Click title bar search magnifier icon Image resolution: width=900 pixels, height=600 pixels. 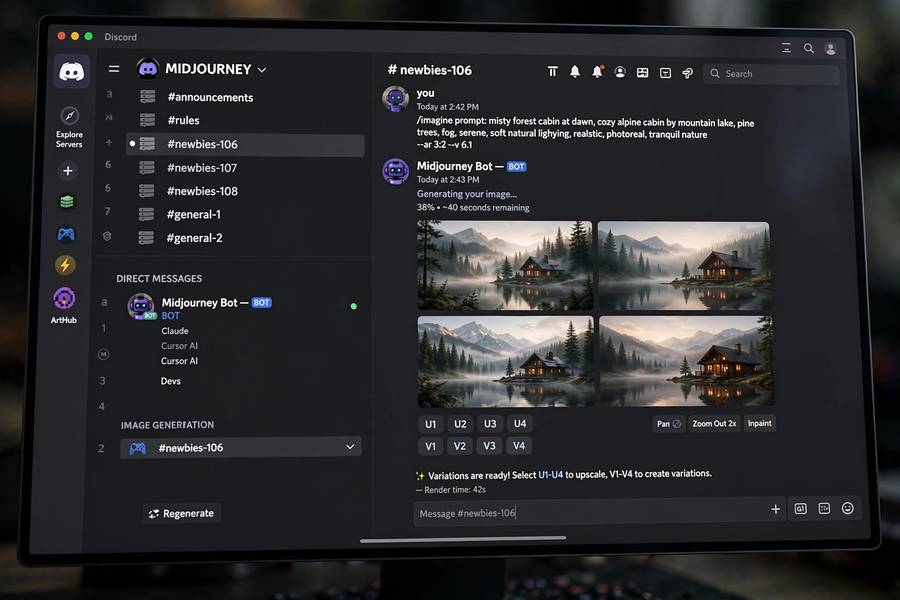[808, 48]
